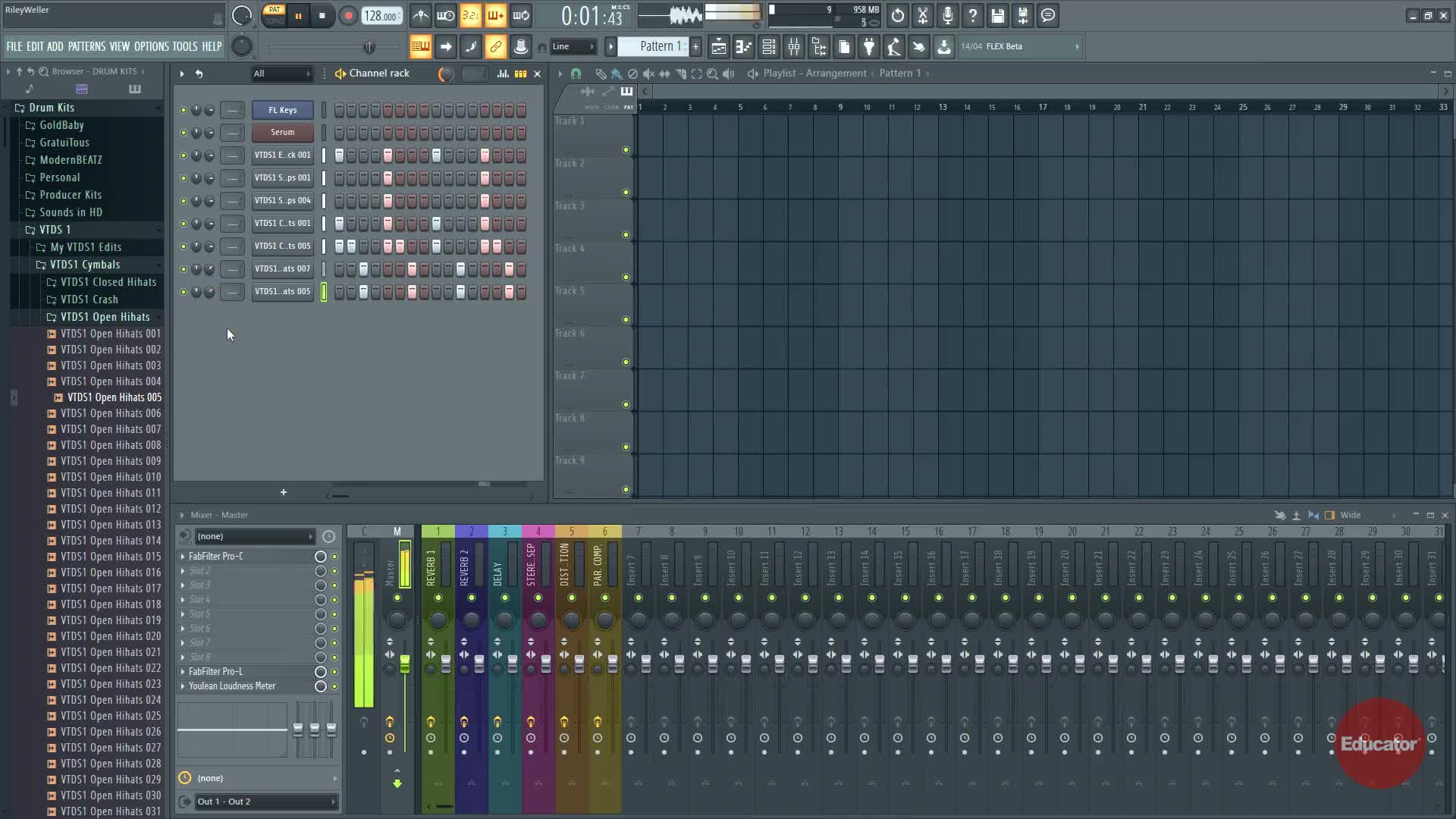This screenshot has height=819, width=1456.
Task: Click the record button
Action: tap(348, 16)
